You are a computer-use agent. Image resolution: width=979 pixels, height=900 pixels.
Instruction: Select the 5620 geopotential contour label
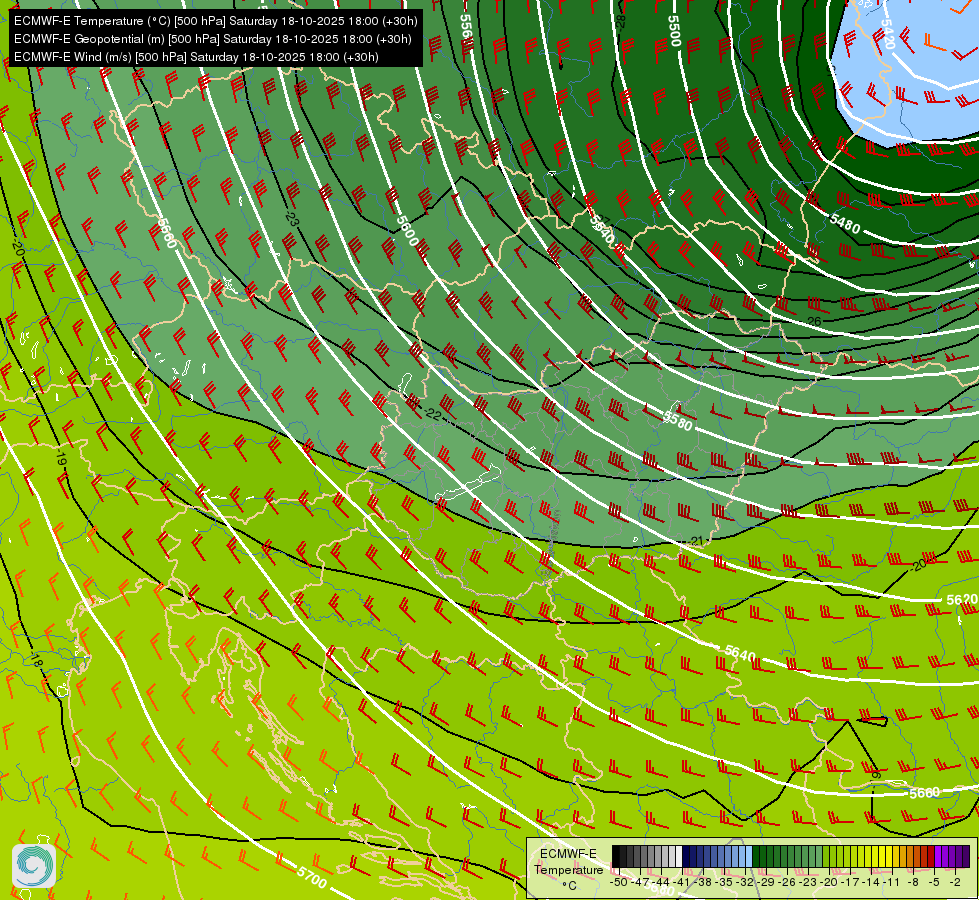[x=962, y=600]
